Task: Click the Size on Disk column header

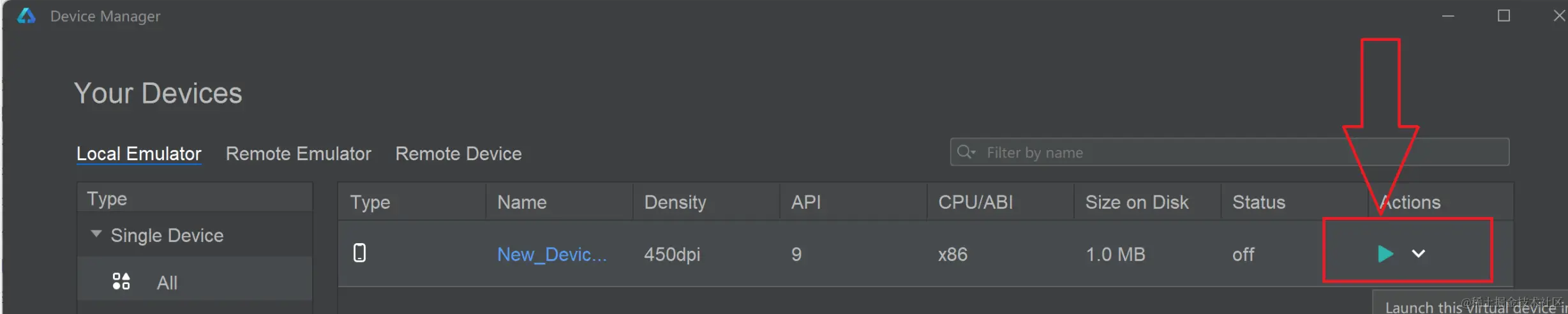Action: [x=1137, y=202]
